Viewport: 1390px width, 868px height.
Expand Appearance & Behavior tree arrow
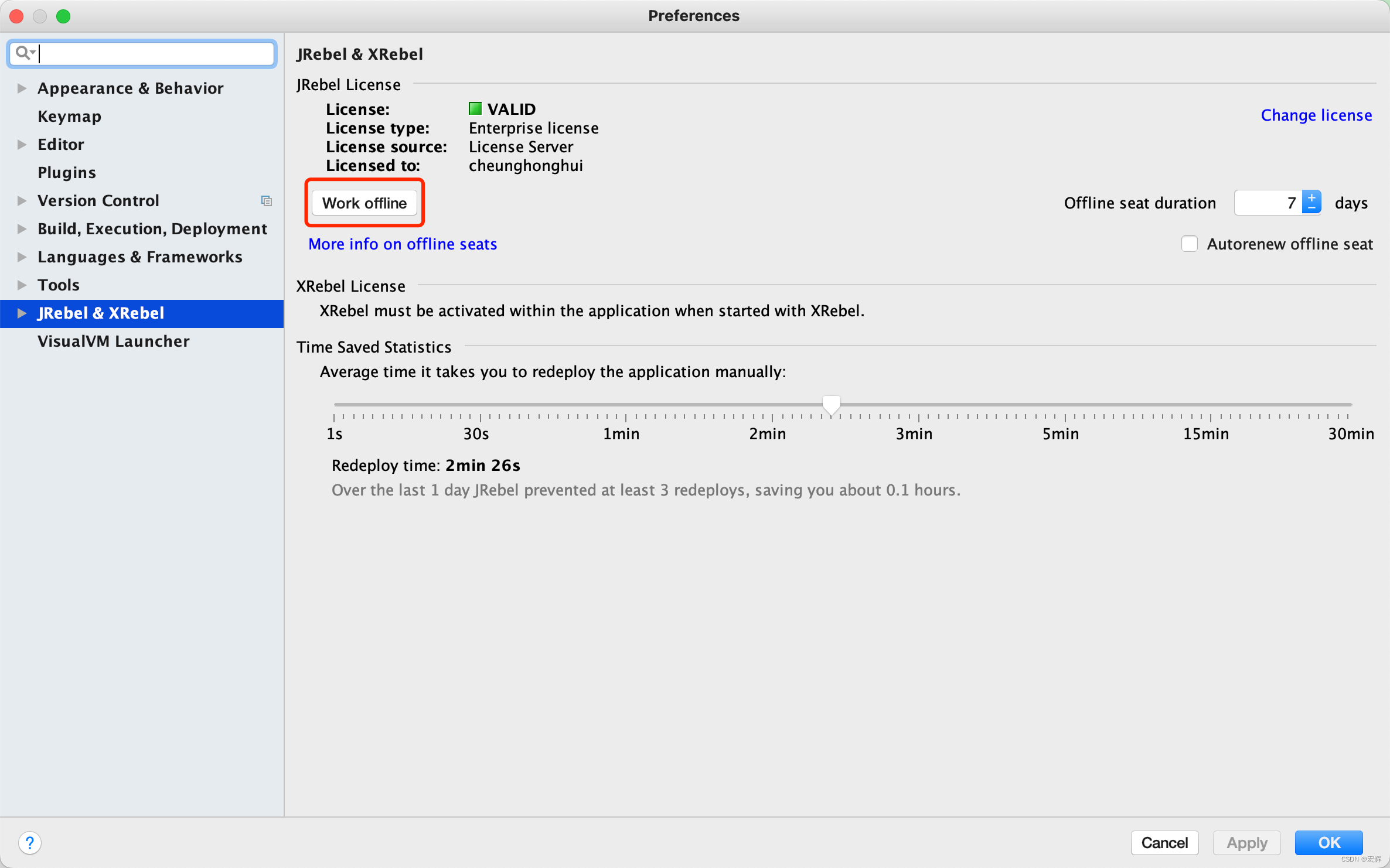coord(22,88)
